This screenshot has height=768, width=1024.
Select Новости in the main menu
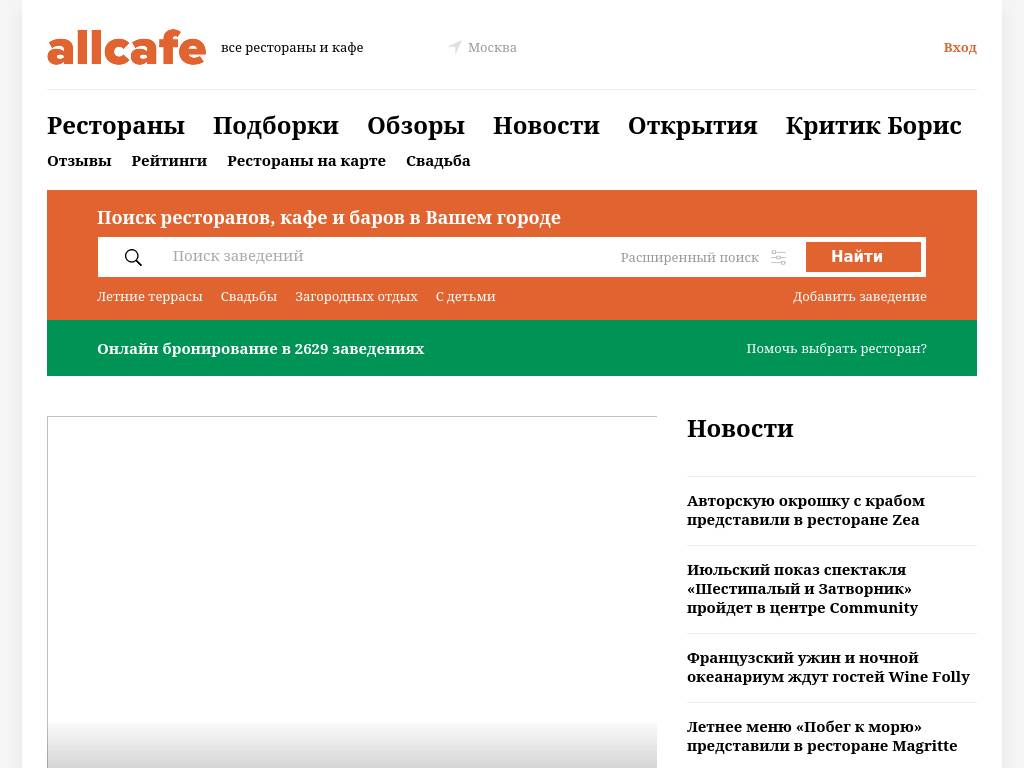pos(546,125)
